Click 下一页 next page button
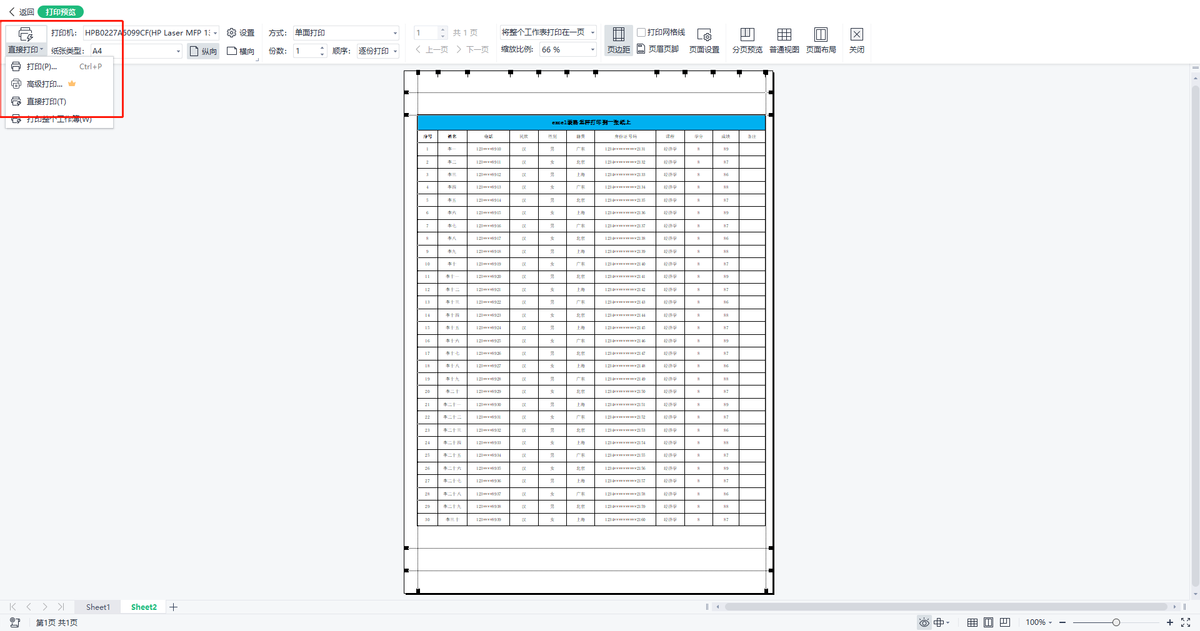This screenshot has width=1200, height=631. 472,50
